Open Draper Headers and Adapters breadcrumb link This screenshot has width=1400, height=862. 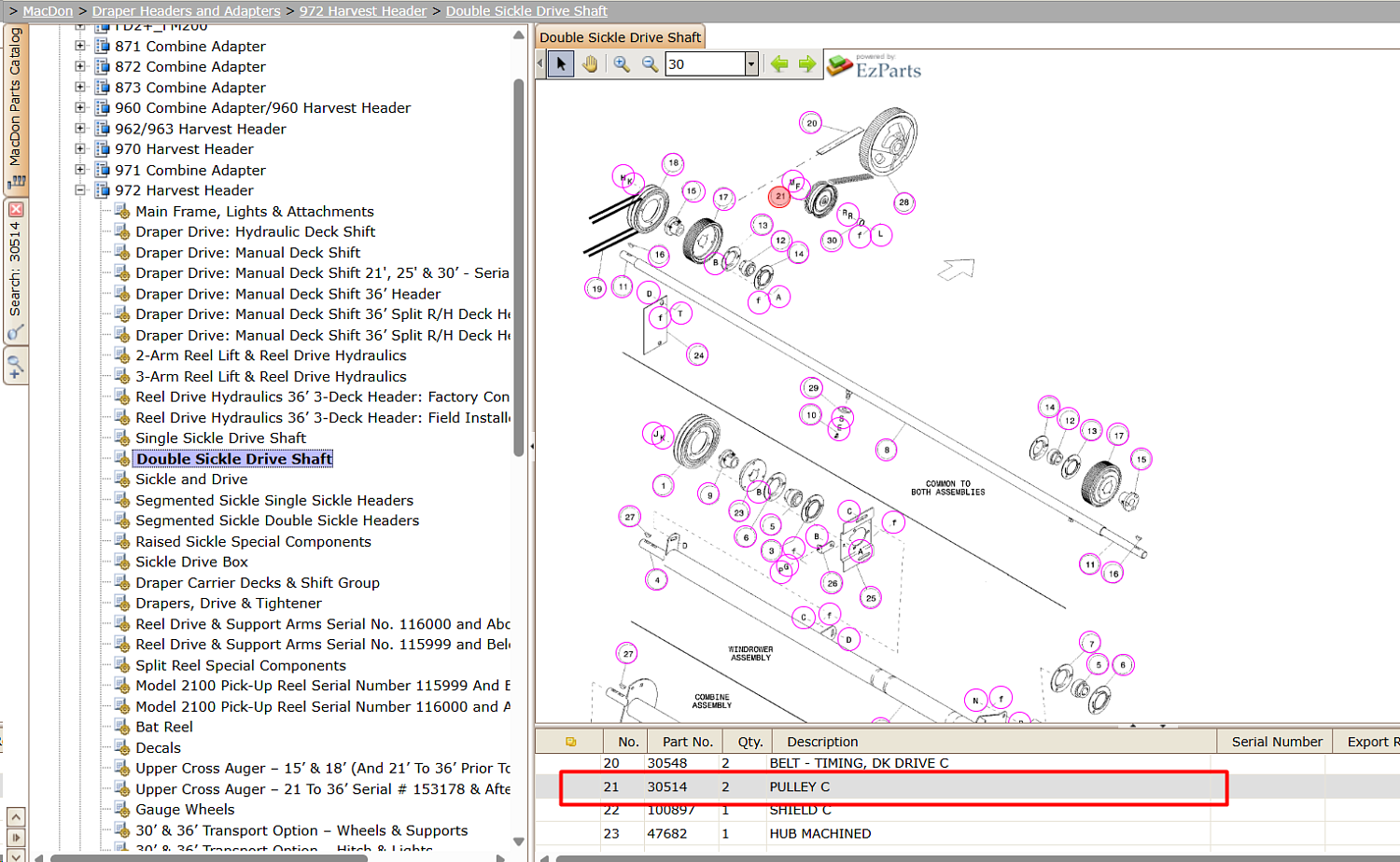click(x=186, y=11)
